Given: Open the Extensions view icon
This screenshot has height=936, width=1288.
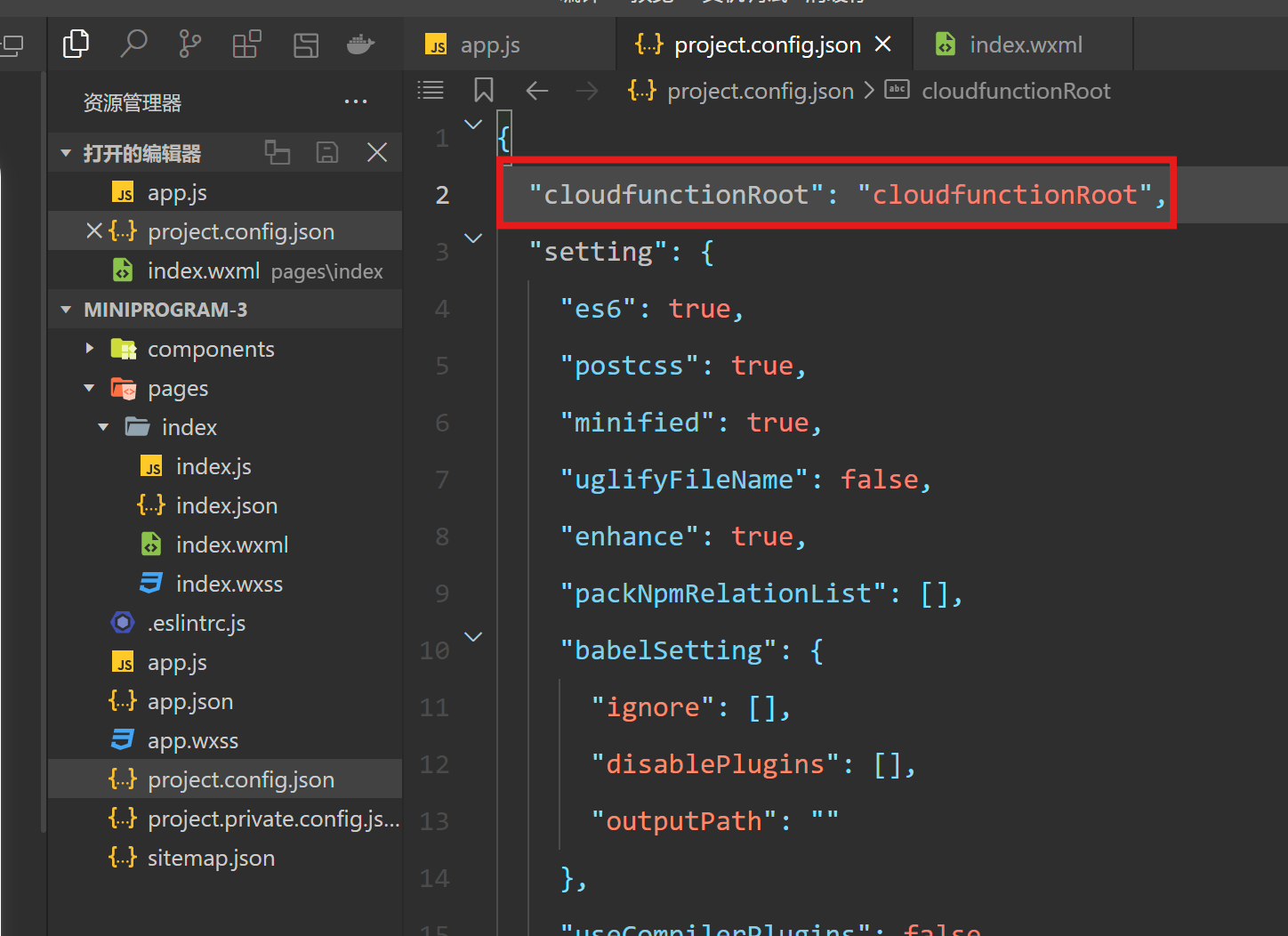Looking at the screenshot, I should coord(246,43).
